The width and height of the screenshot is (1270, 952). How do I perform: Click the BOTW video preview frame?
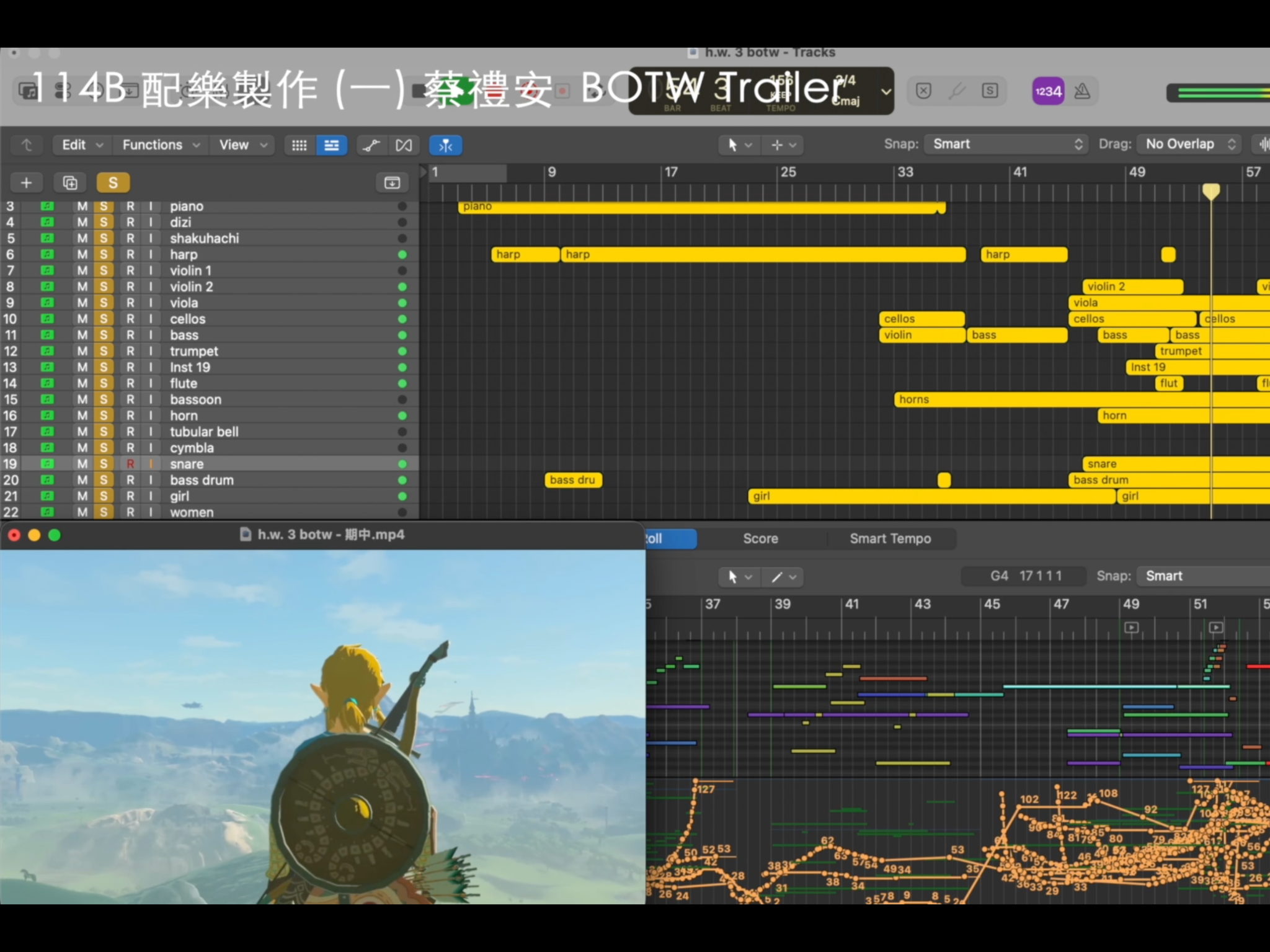[322, 727]
